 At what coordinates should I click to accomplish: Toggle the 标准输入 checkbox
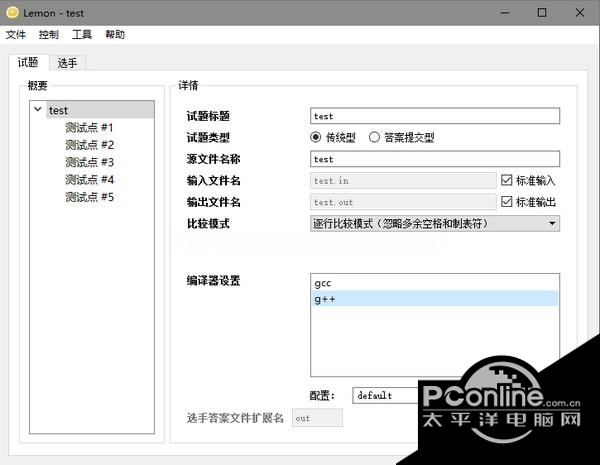[528, 180]
